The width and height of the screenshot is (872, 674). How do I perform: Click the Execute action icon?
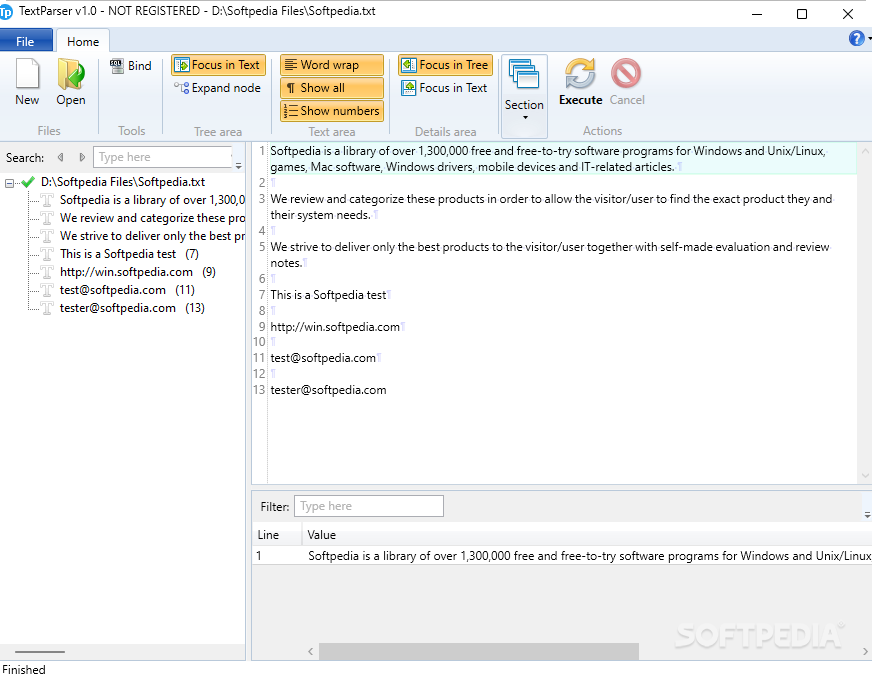click(580, 82)
